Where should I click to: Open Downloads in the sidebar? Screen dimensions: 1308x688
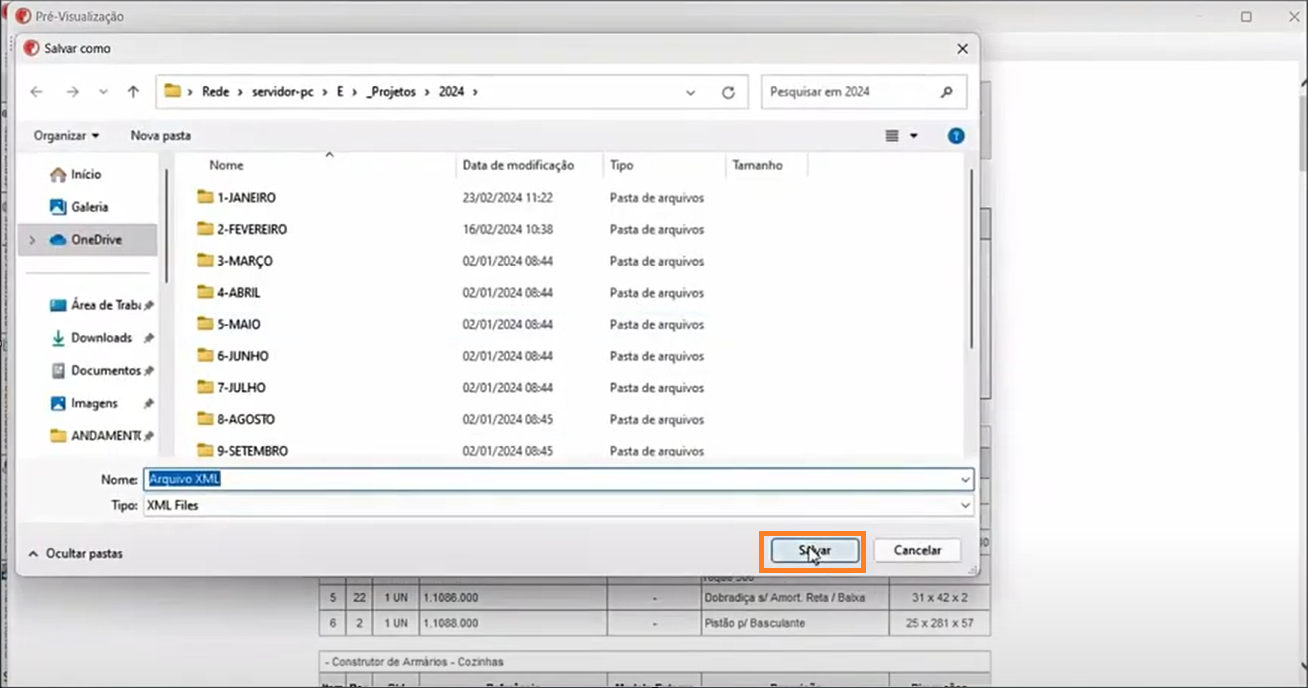[100, 338]
